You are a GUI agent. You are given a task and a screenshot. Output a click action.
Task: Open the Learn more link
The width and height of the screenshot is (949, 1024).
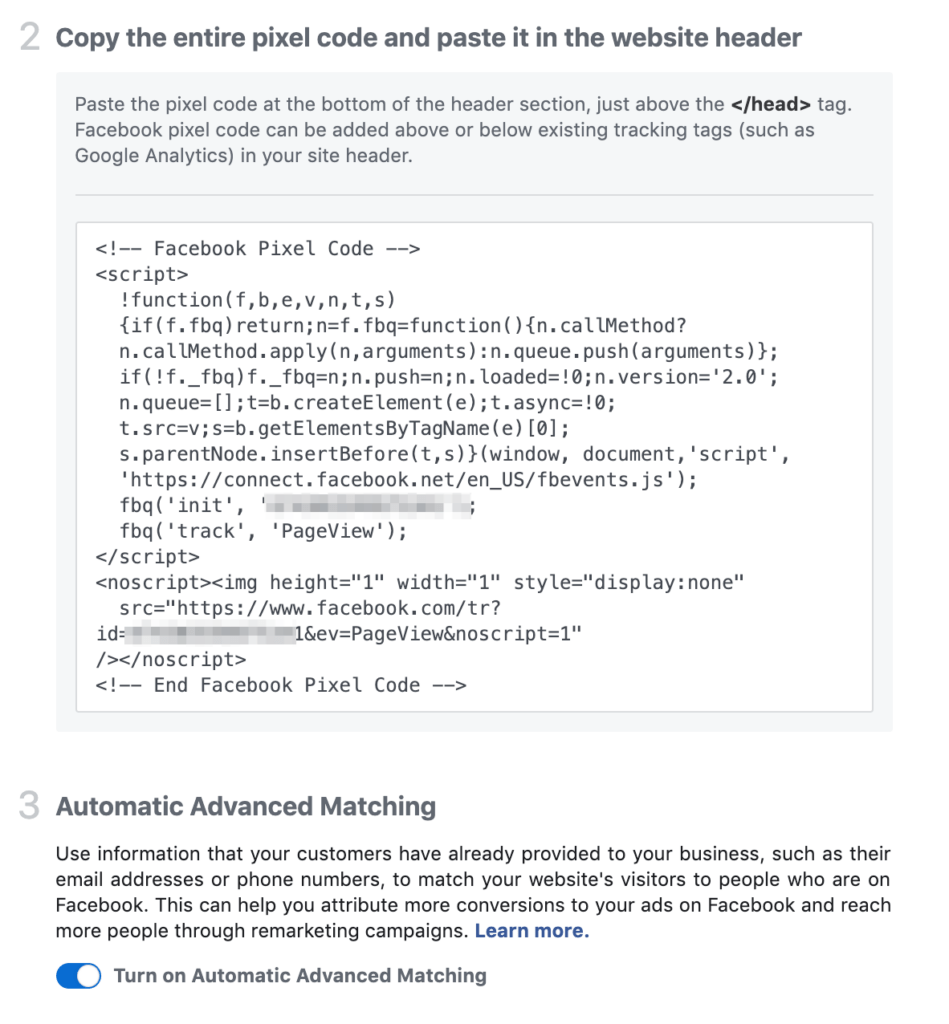pos(531,931)
